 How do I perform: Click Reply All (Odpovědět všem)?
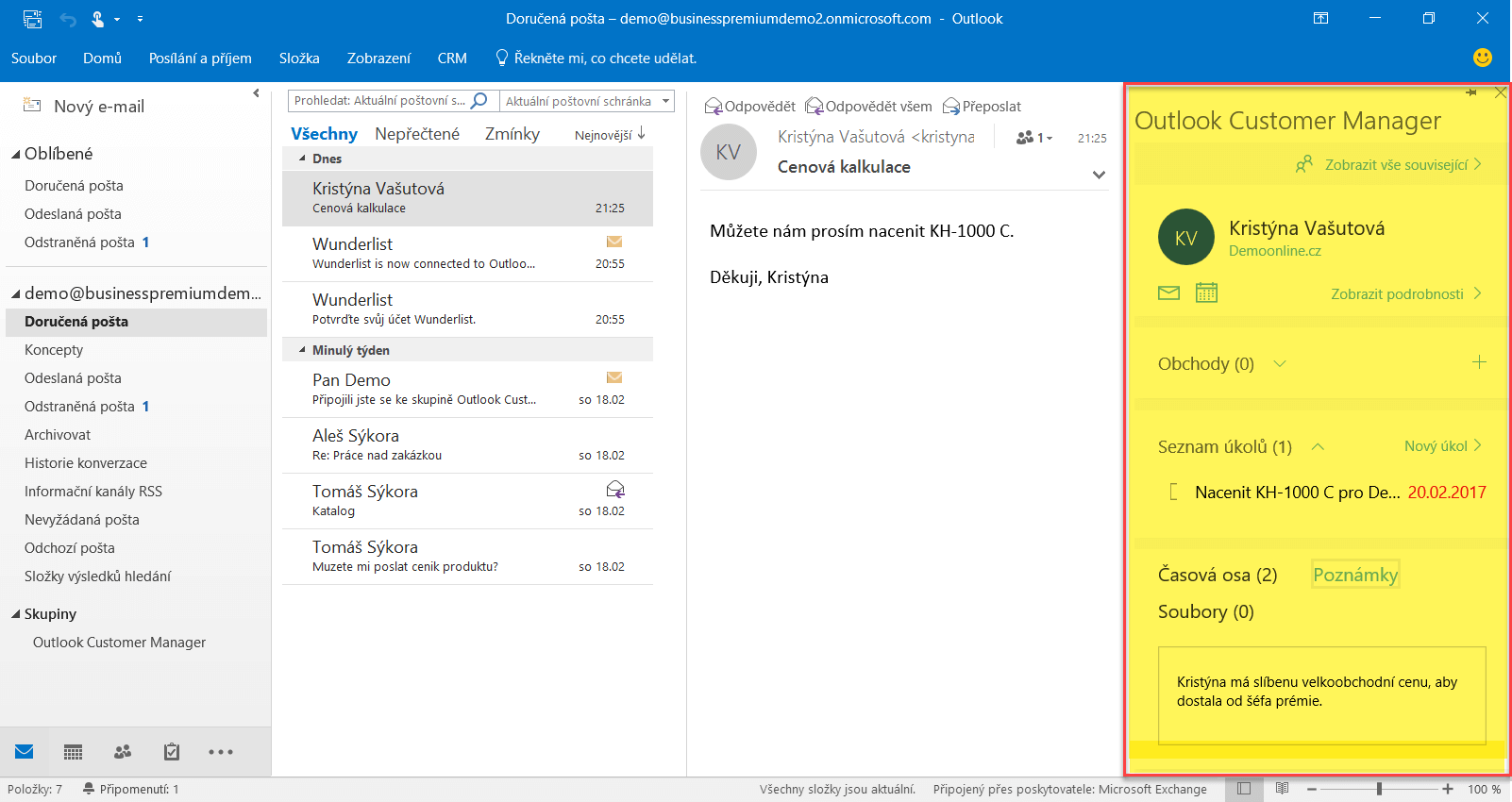[x=868, y=107]
